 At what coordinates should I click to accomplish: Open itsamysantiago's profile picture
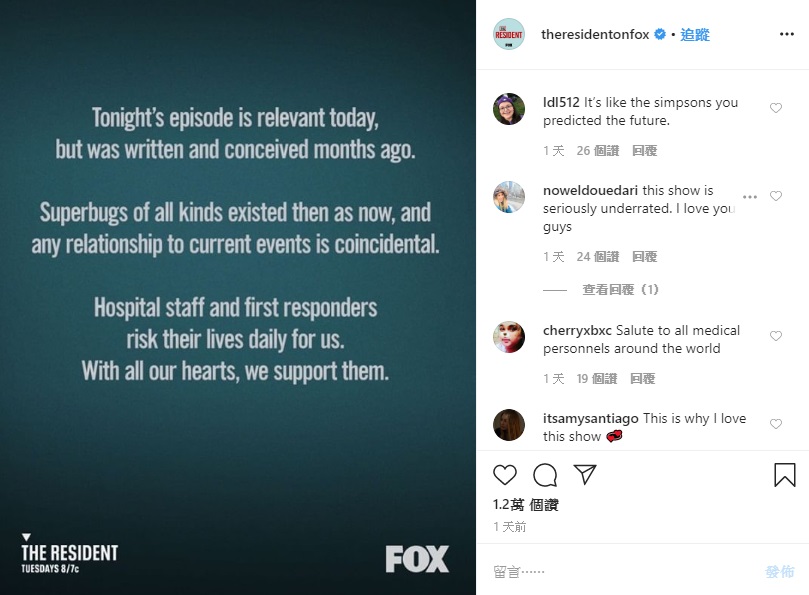click(x=509, y=425)
